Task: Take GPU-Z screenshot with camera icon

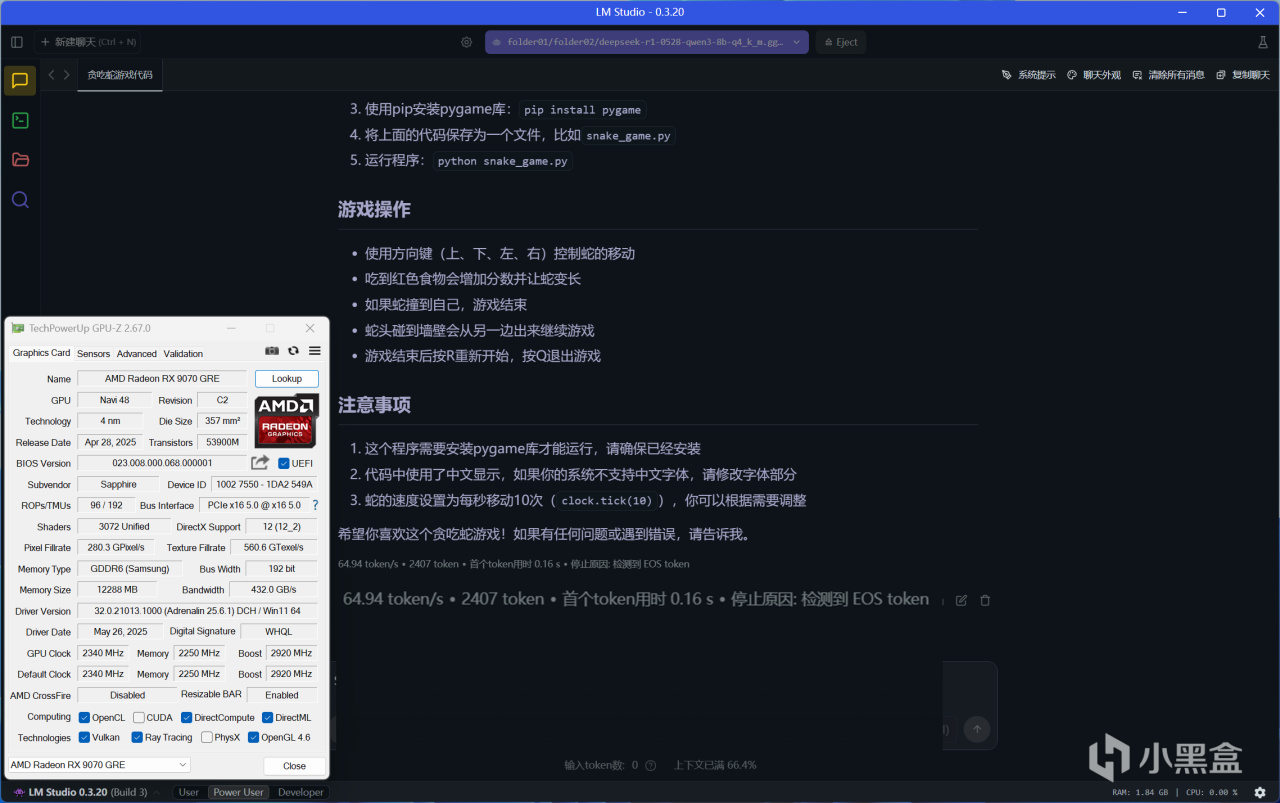Action: [x=272, y=351]
